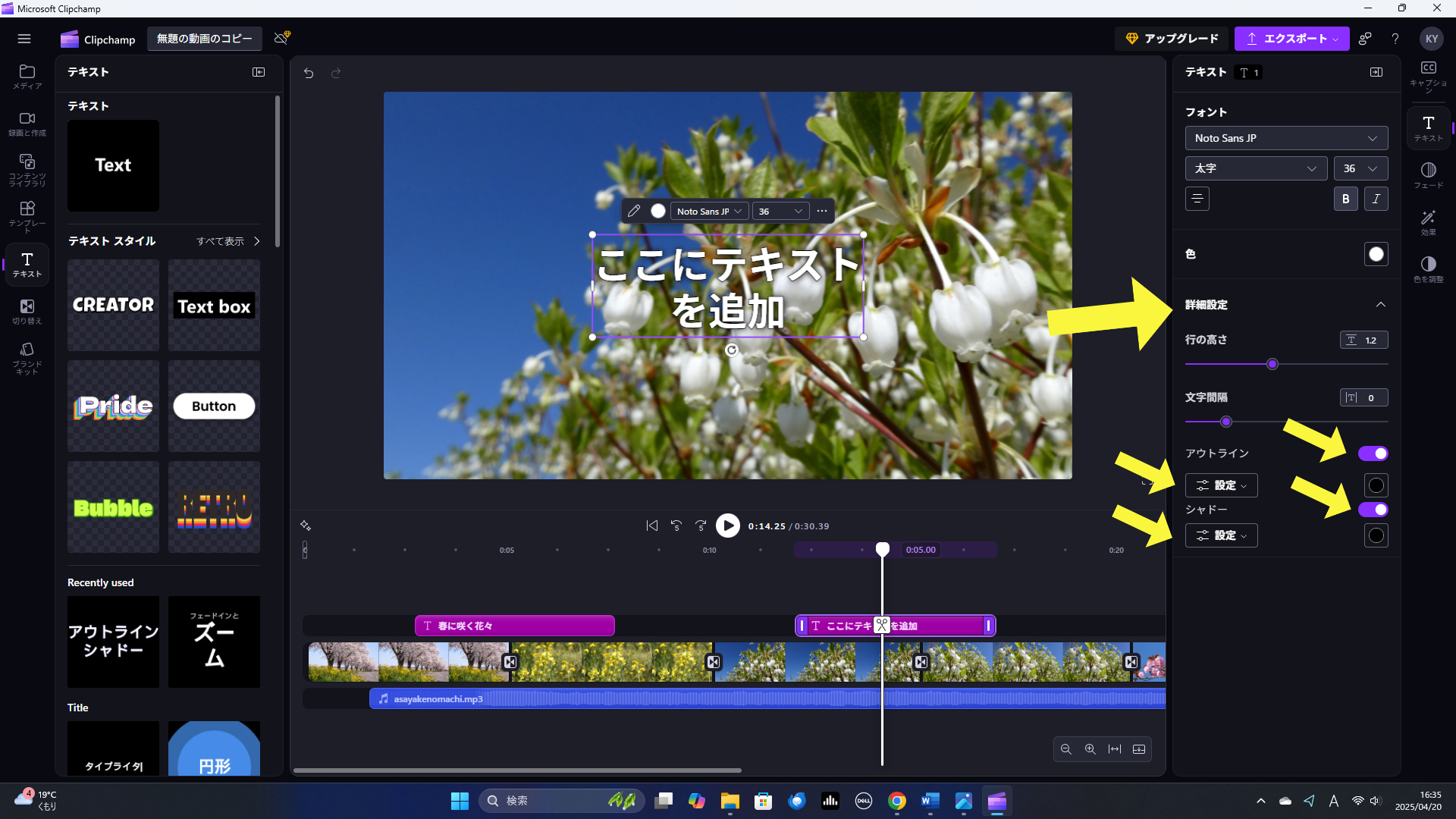Image resolution: width=1456 pixels, height=819 pixels.
Task: Open the hamburger navigation menu
Action: tap(24, 39)
